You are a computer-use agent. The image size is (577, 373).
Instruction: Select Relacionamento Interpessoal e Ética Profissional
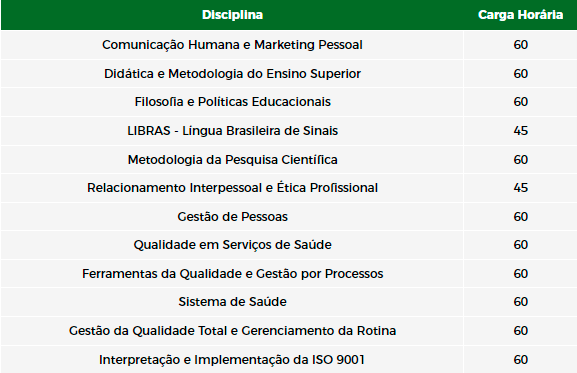pos(232,188)
